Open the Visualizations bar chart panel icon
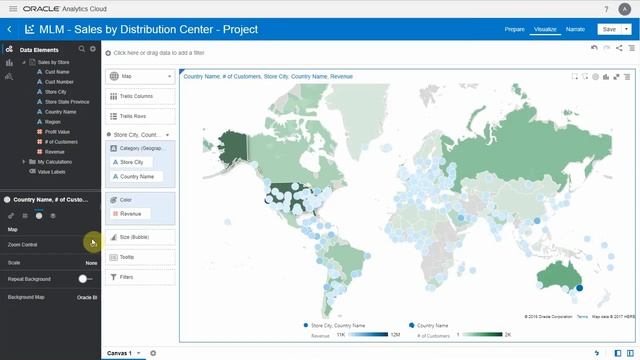 pyautogui.click(x=9, y=63)
